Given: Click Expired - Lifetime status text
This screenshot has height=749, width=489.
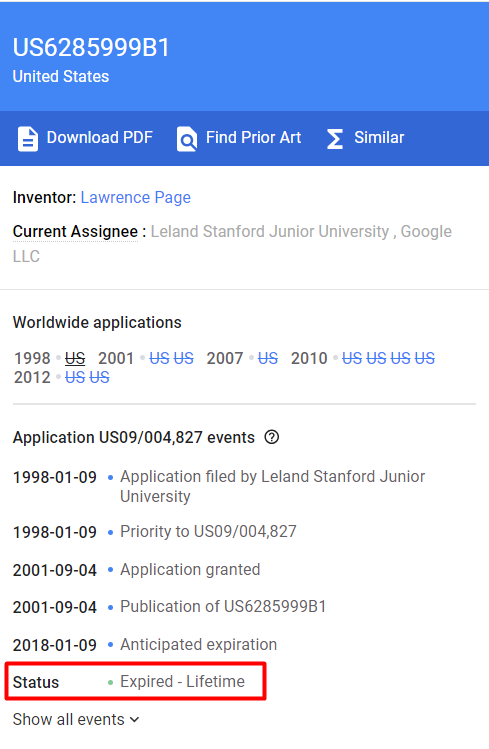Looking at the screenshot, I should [182, 681].
